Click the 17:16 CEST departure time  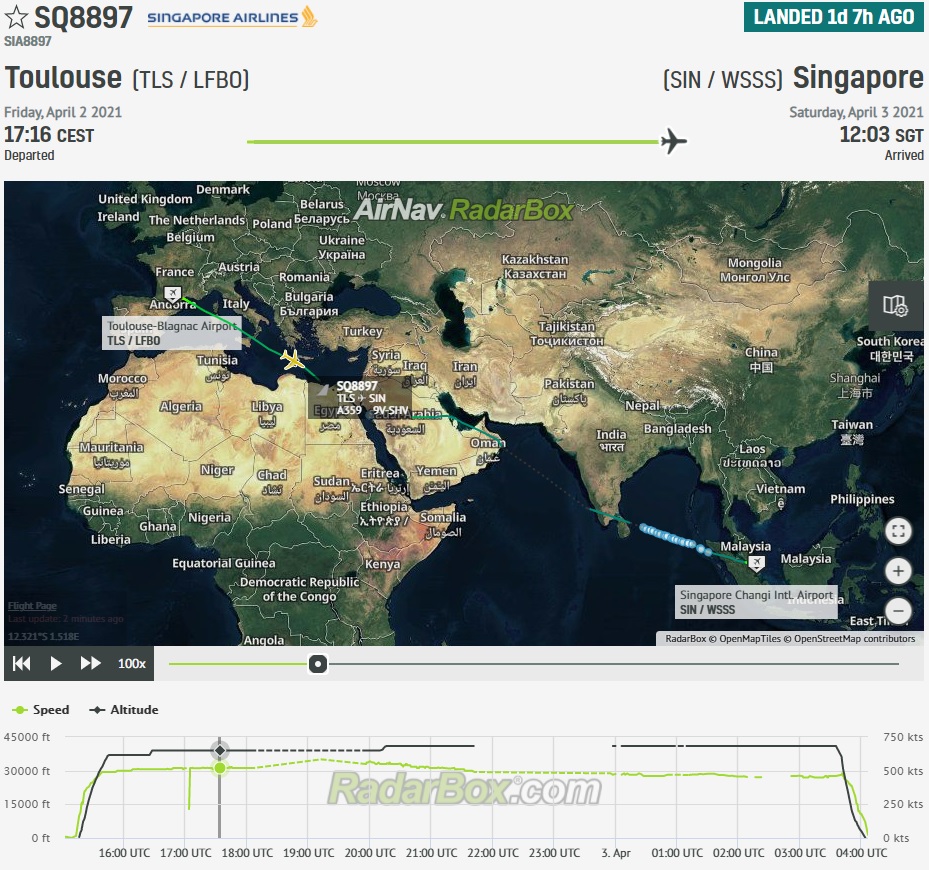pos(49,135)
